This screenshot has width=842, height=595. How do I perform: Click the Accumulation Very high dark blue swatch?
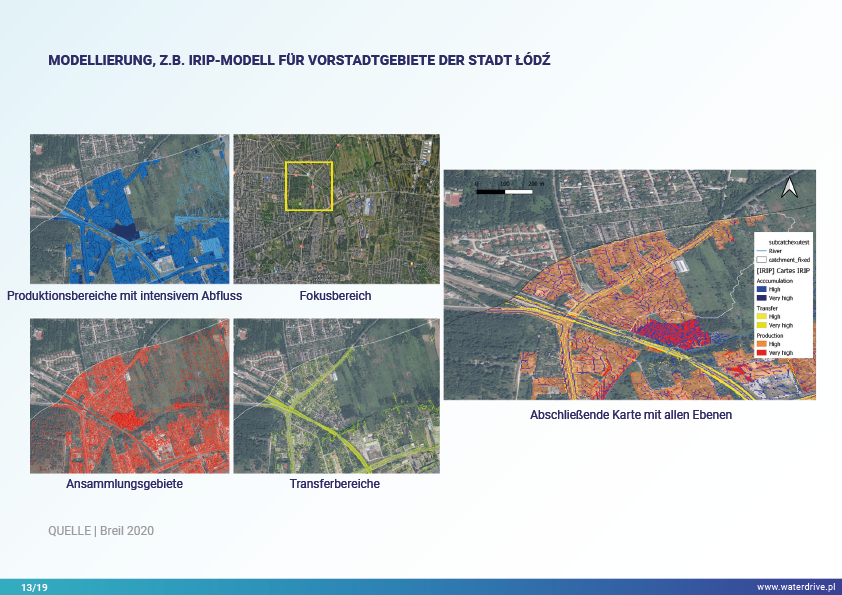(760, 298)
